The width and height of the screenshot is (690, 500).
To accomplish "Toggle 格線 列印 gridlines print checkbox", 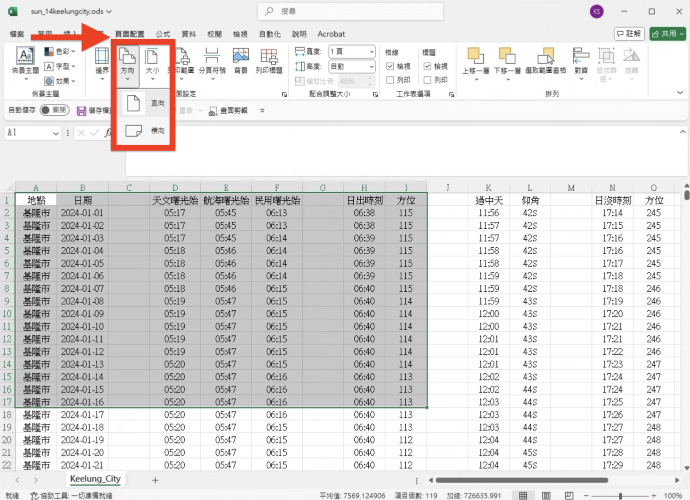I will point(390,80).
